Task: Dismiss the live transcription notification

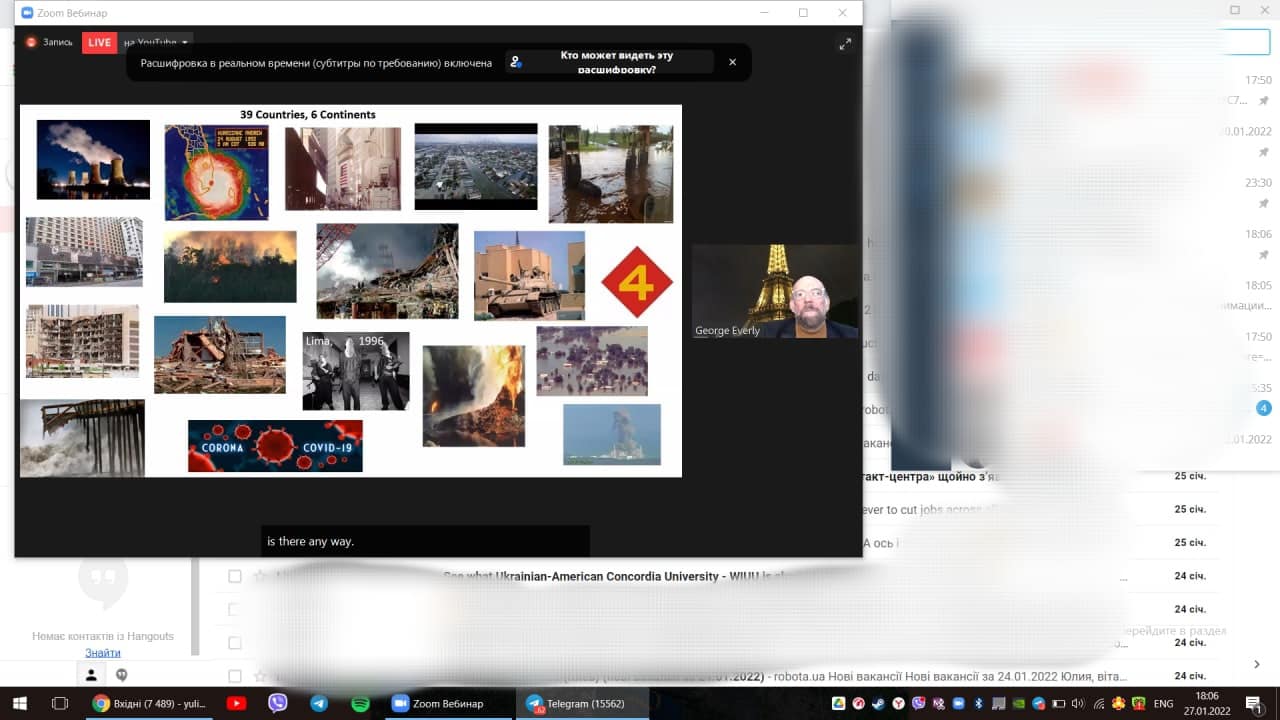Action: (x=732, y=62)
